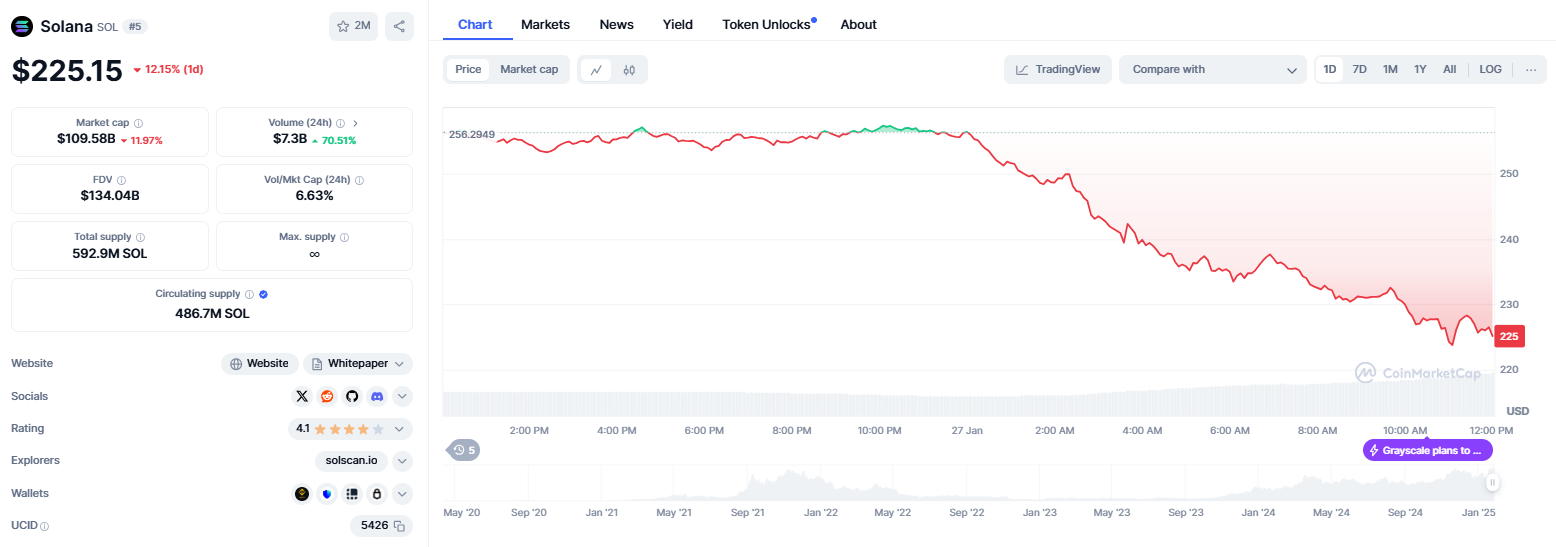Viewport: 1556px width, 547px height.
Task: Open the Markets tab
Action: coord(545,24)
